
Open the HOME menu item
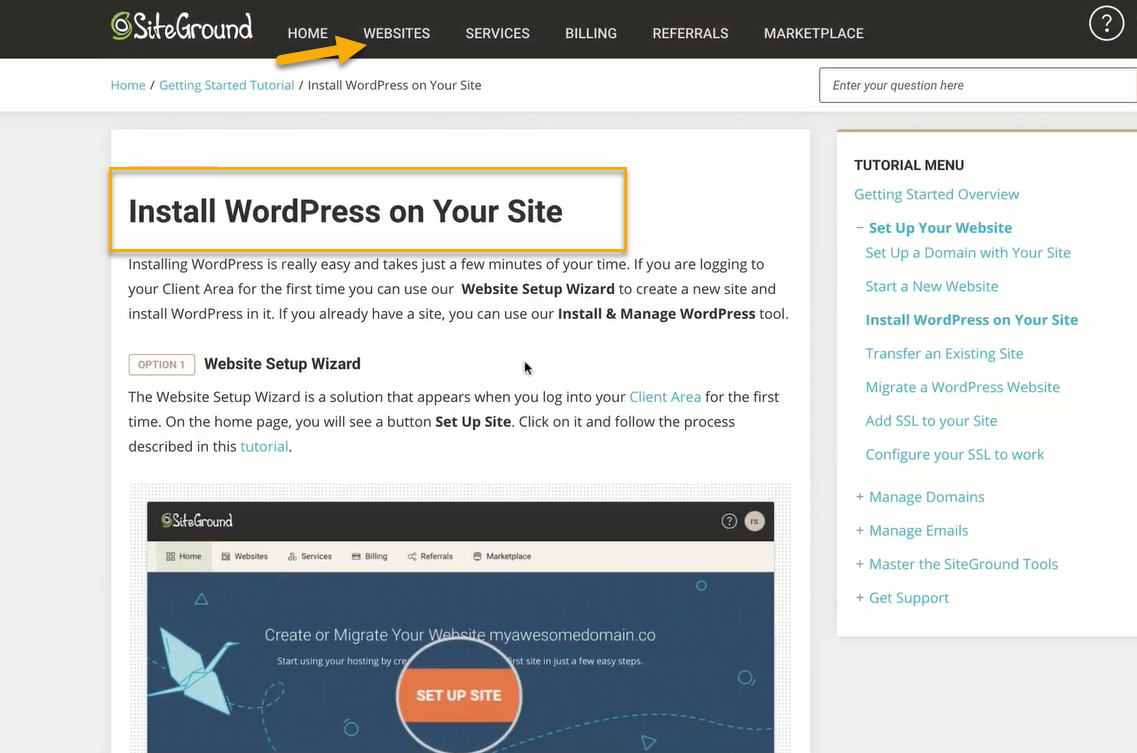tap(307, 33)
